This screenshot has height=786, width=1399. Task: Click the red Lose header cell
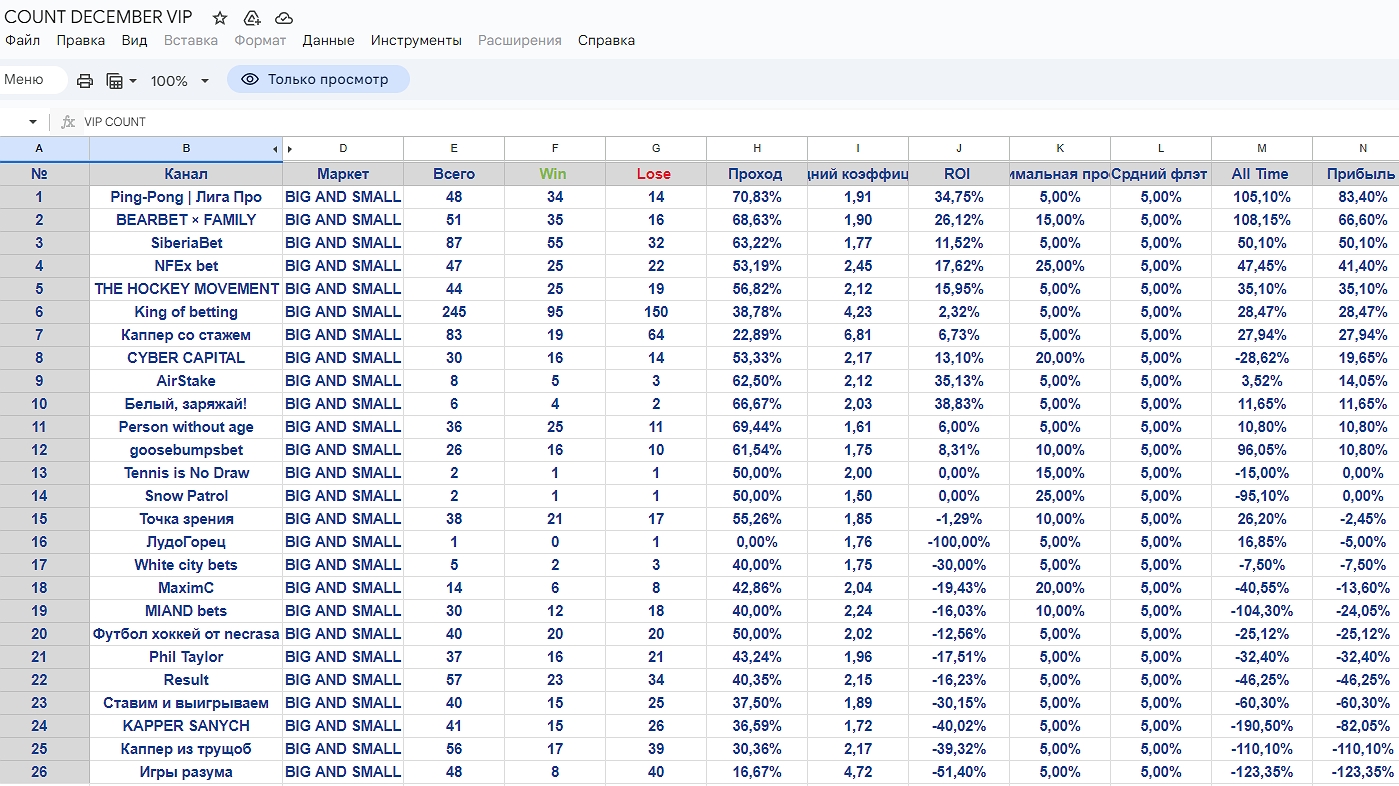point(655,174)
